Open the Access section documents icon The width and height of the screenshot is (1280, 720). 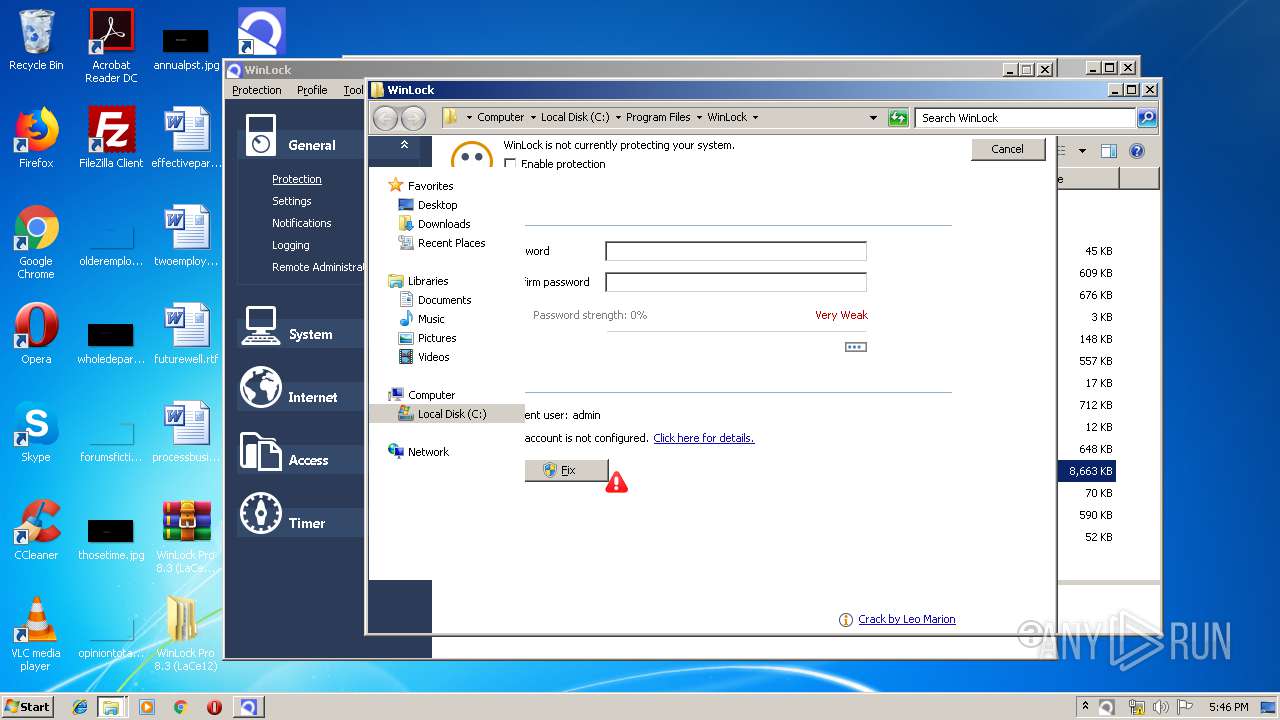tap(260, 451)
